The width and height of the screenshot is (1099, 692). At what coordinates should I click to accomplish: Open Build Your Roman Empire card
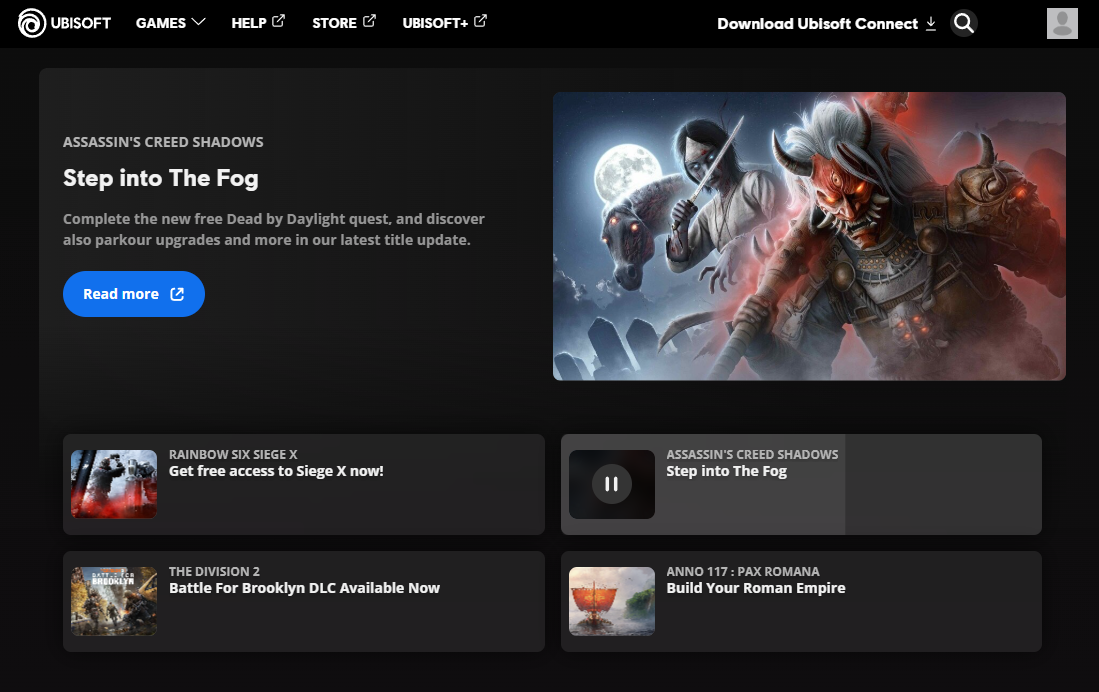coord(801,602)
